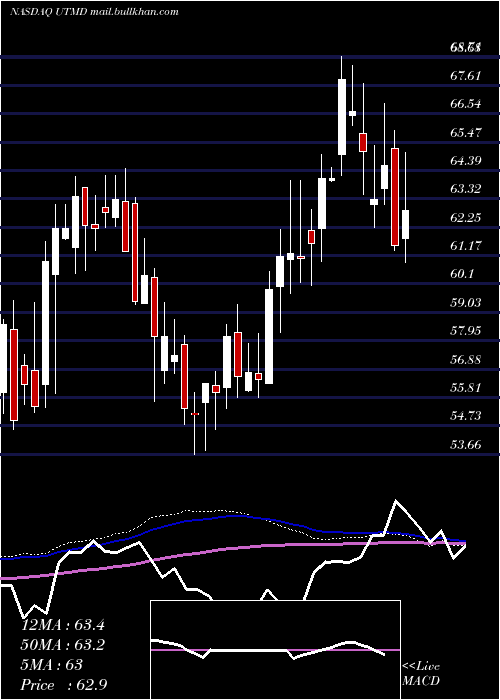Select the 54.73 price axis label

(x=466, y=416)
